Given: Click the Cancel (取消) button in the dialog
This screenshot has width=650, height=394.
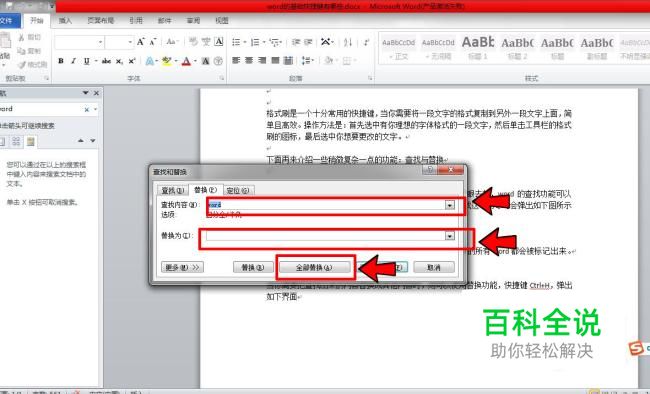Looking at the screenshot, I should (434, 268).
